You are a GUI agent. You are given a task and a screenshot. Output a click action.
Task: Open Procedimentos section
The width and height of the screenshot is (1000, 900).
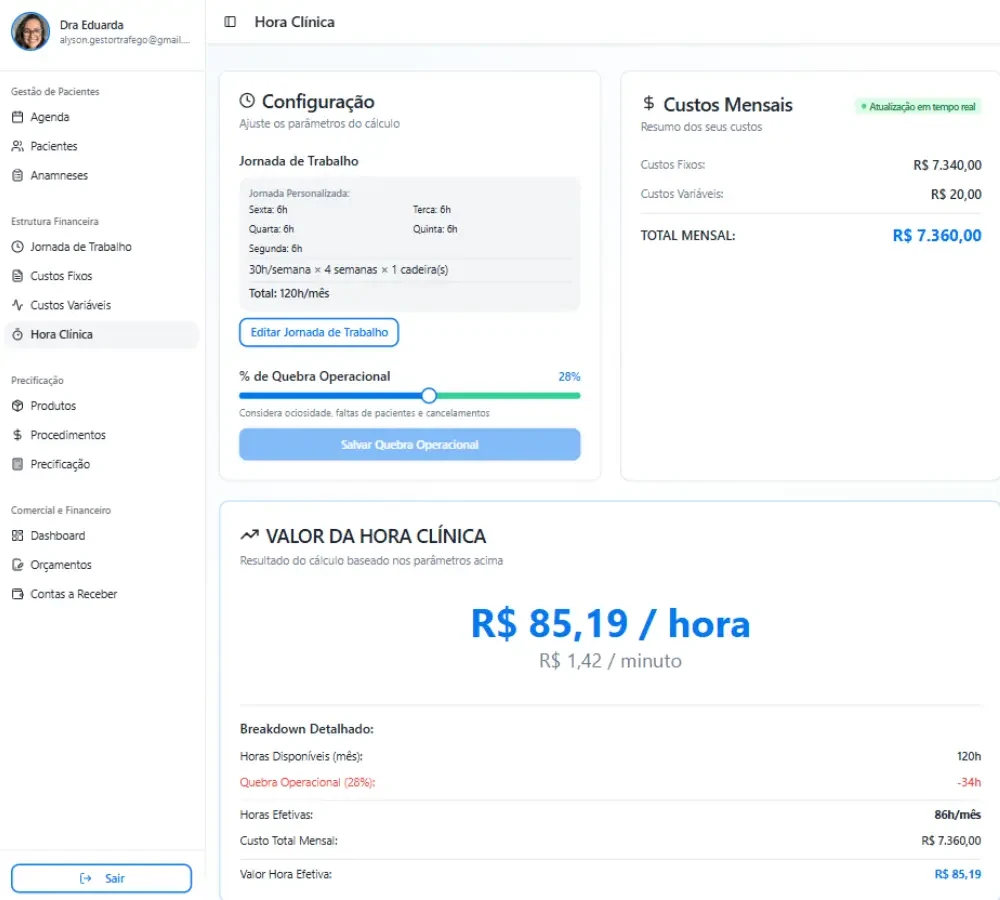point(102,435)
